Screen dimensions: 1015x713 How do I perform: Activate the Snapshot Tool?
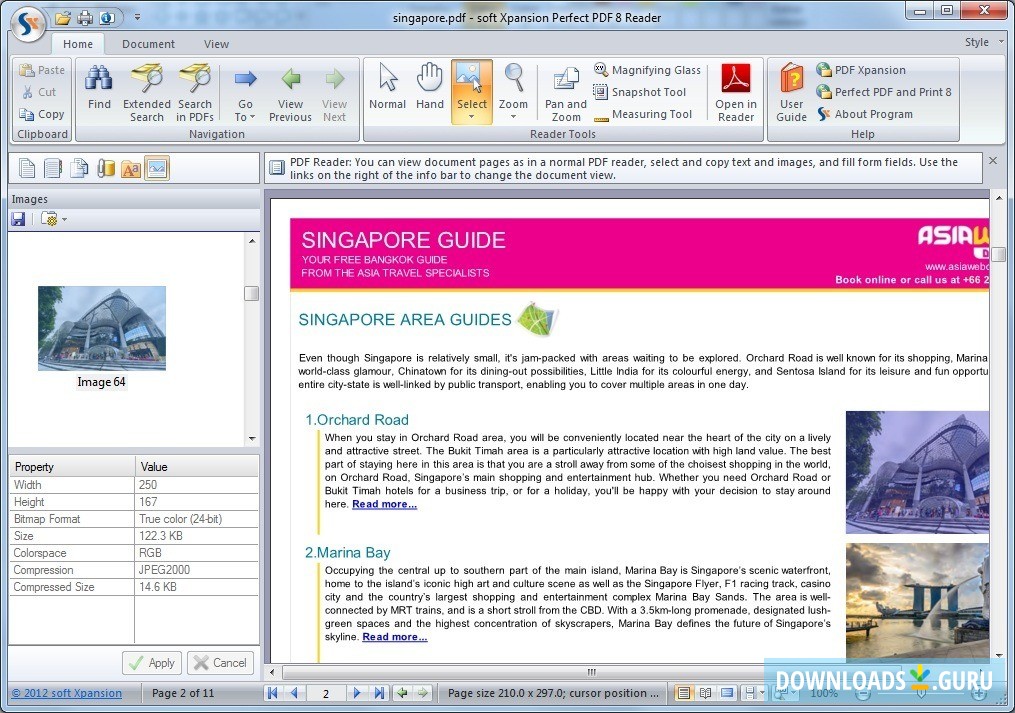pos(640,92)
